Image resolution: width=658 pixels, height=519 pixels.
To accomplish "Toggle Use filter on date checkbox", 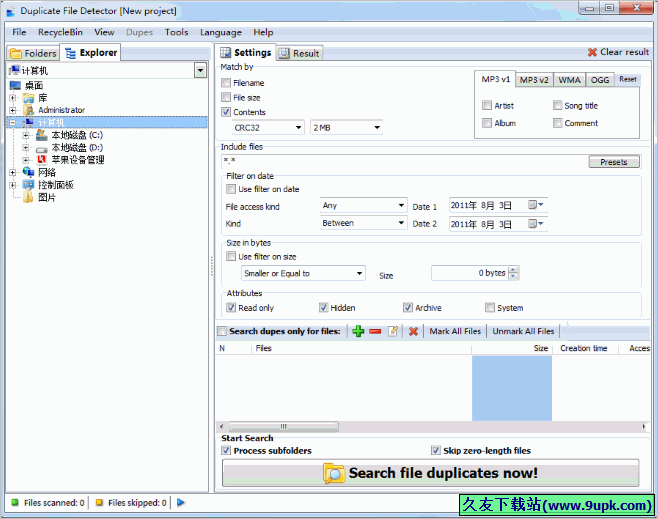I will coord(231,189).
